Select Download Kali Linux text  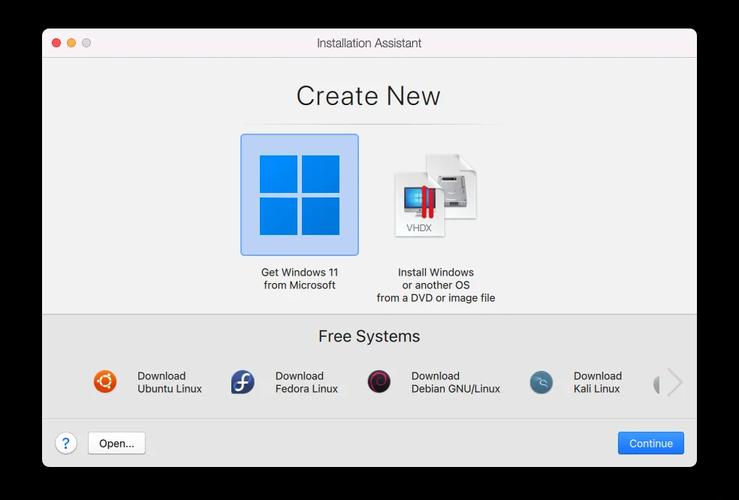[597, 383]
